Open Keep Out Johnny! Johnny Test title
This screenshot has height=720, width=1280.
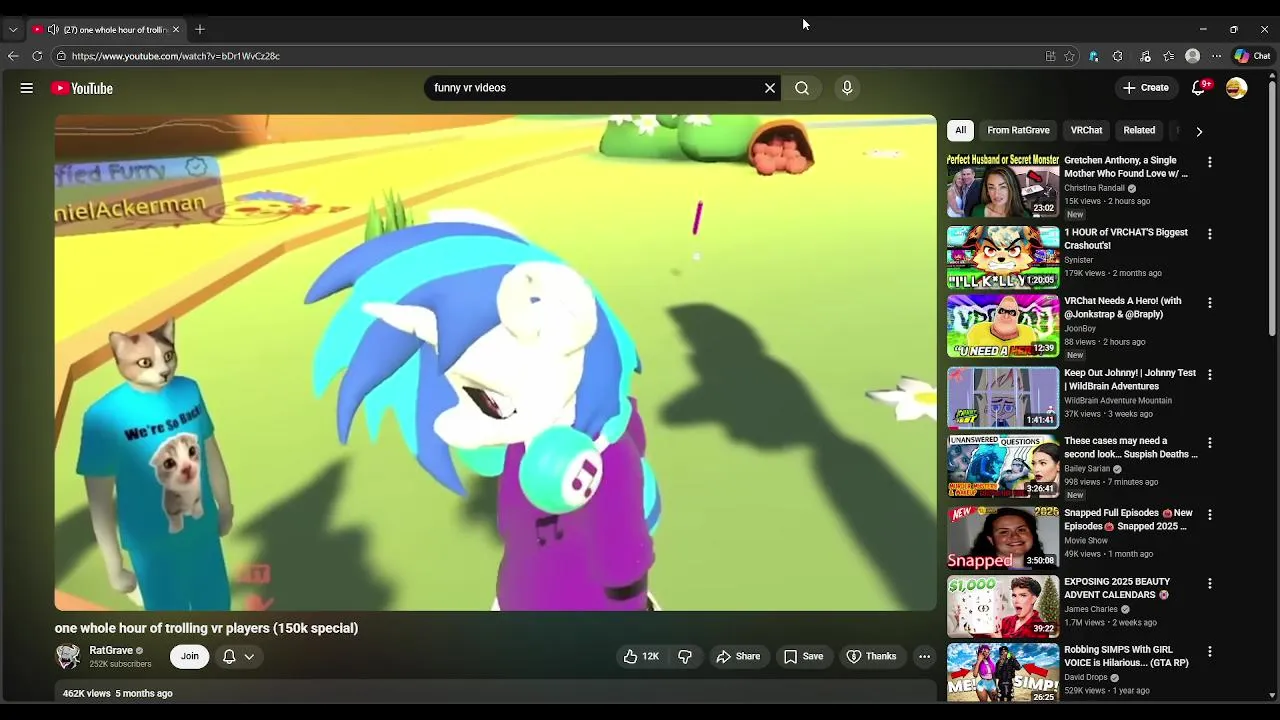(1130, 379)
